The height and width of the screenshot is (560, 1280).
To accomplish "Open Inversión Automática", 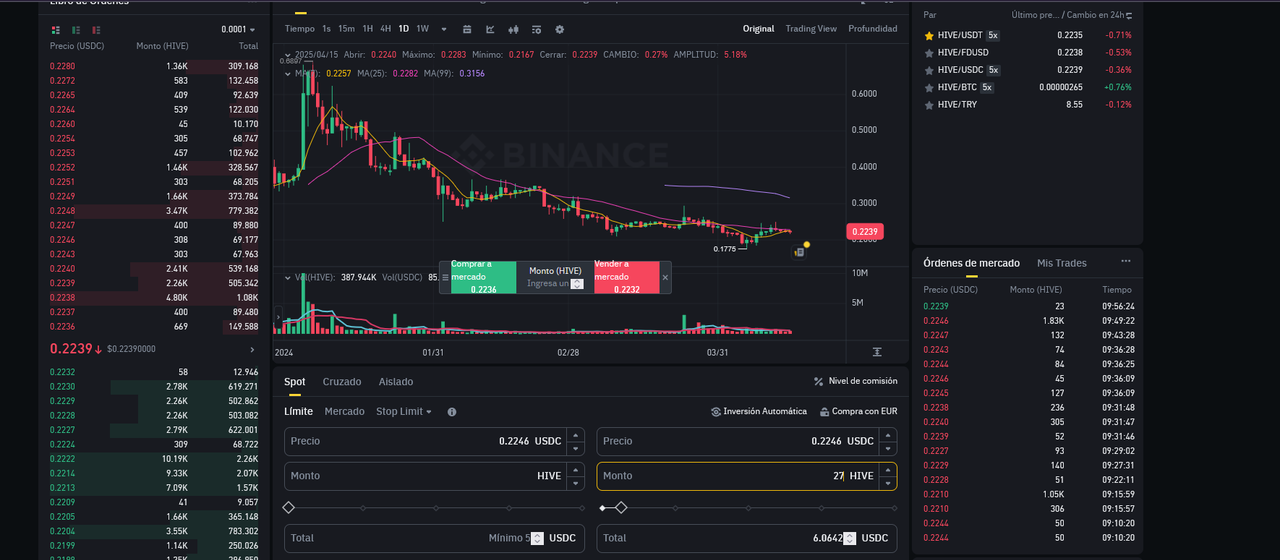I will pos(759,412).
